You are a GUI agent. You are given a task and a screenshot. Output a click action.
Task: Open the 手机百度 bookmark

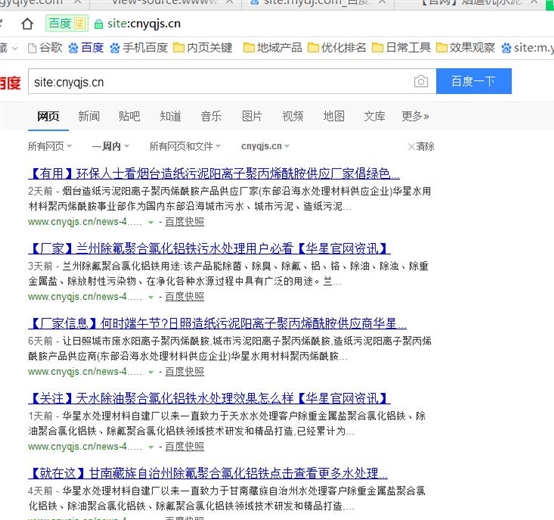pyautogui.click(x=138, y=47)
